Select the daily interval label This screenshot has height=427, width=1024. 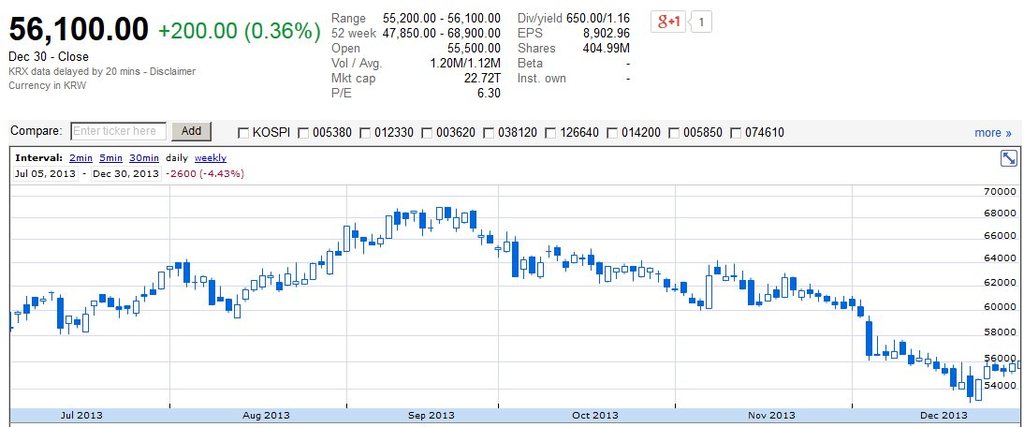click(177, 158)
